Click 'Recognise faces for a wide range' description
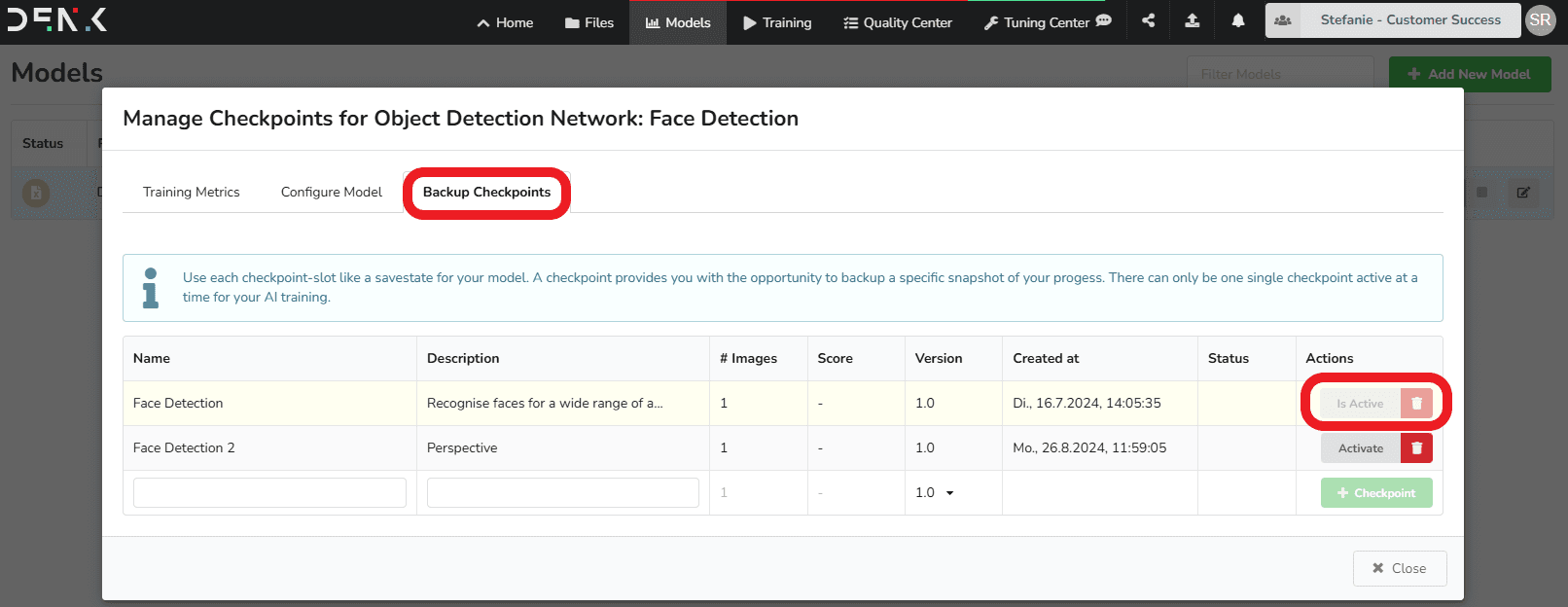This screenshot has height=607, width=1568. pos(545,404)
